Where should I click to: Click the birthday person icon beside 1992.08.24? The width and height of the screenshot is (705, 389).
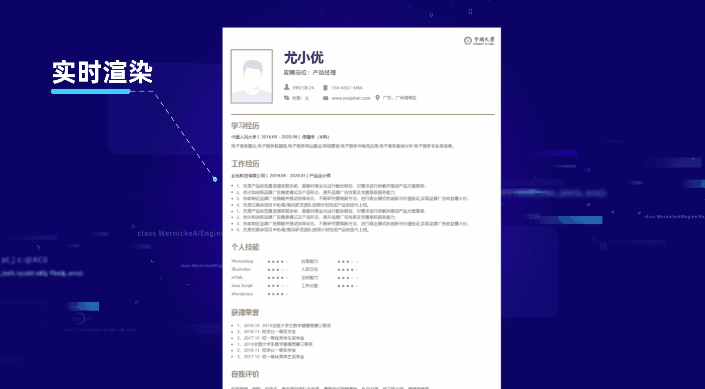[x=287, y=87]
